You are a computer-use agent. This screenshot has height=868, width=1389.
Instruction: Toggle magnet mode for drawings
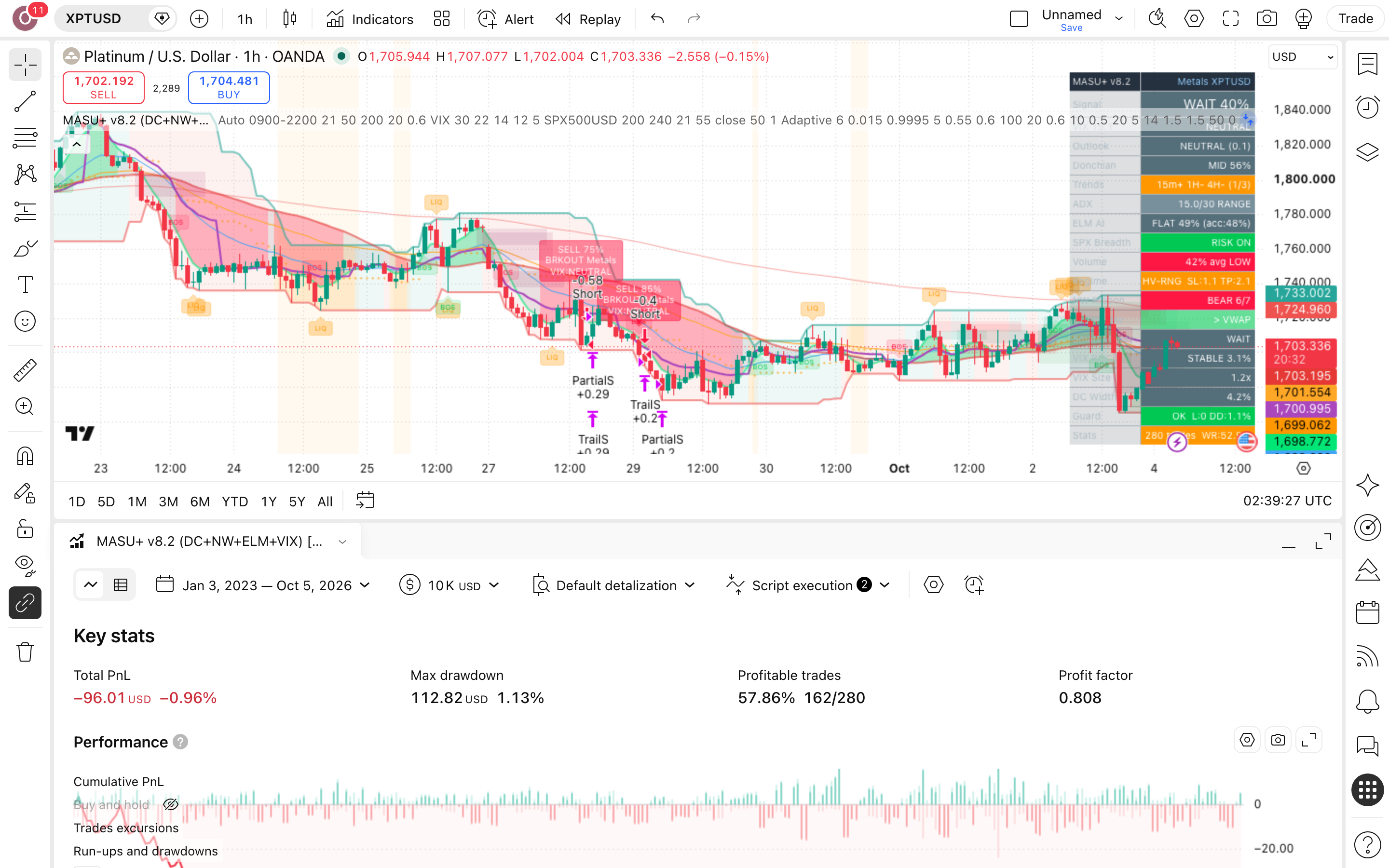pos(25,456)
